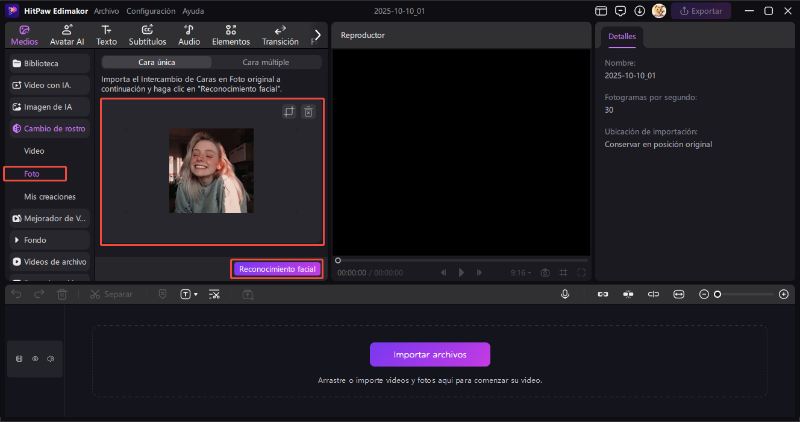Enter fullscreen preview in the player

click(x=582, y=272)
